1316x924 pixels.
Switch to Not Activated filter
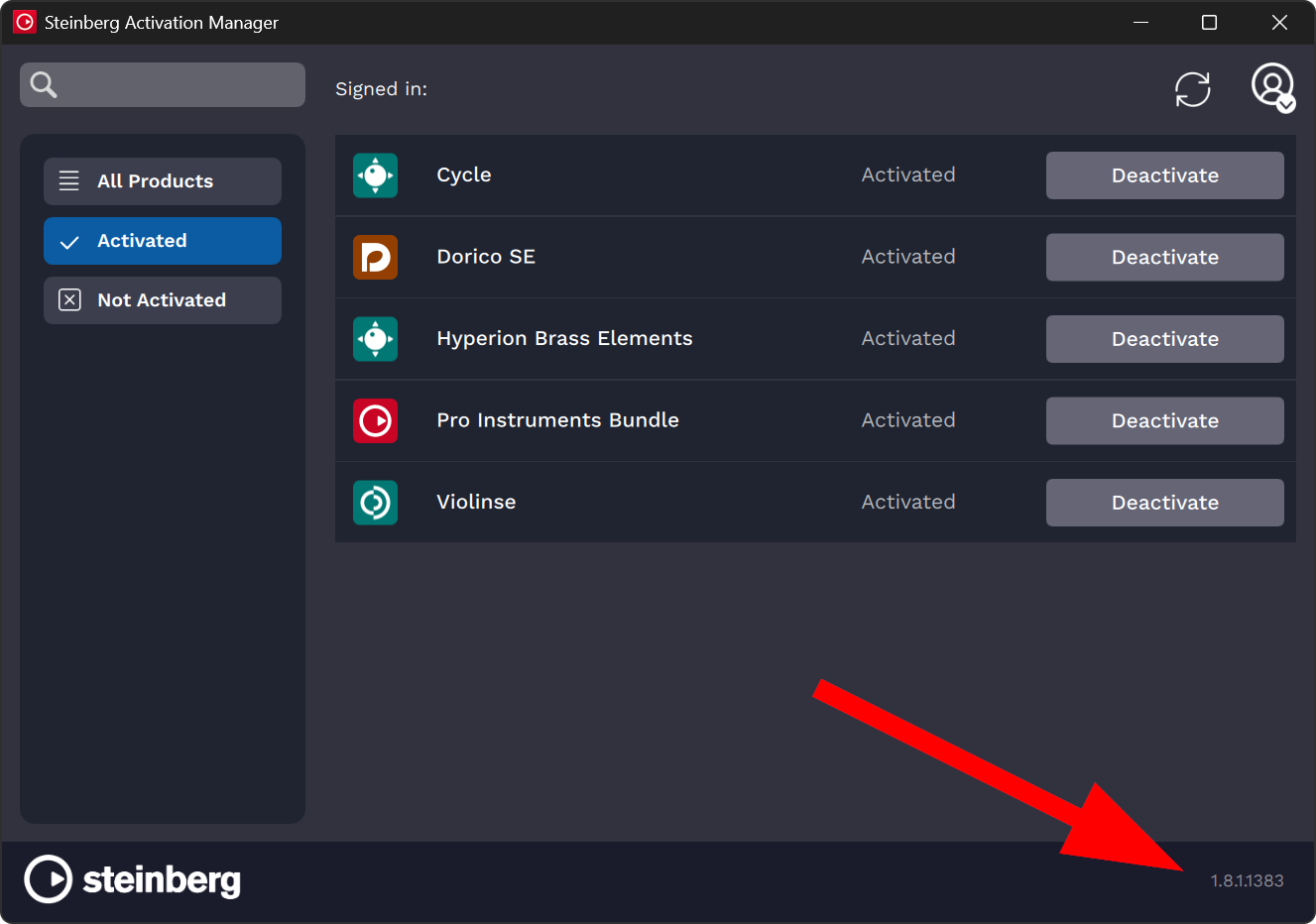163,300
